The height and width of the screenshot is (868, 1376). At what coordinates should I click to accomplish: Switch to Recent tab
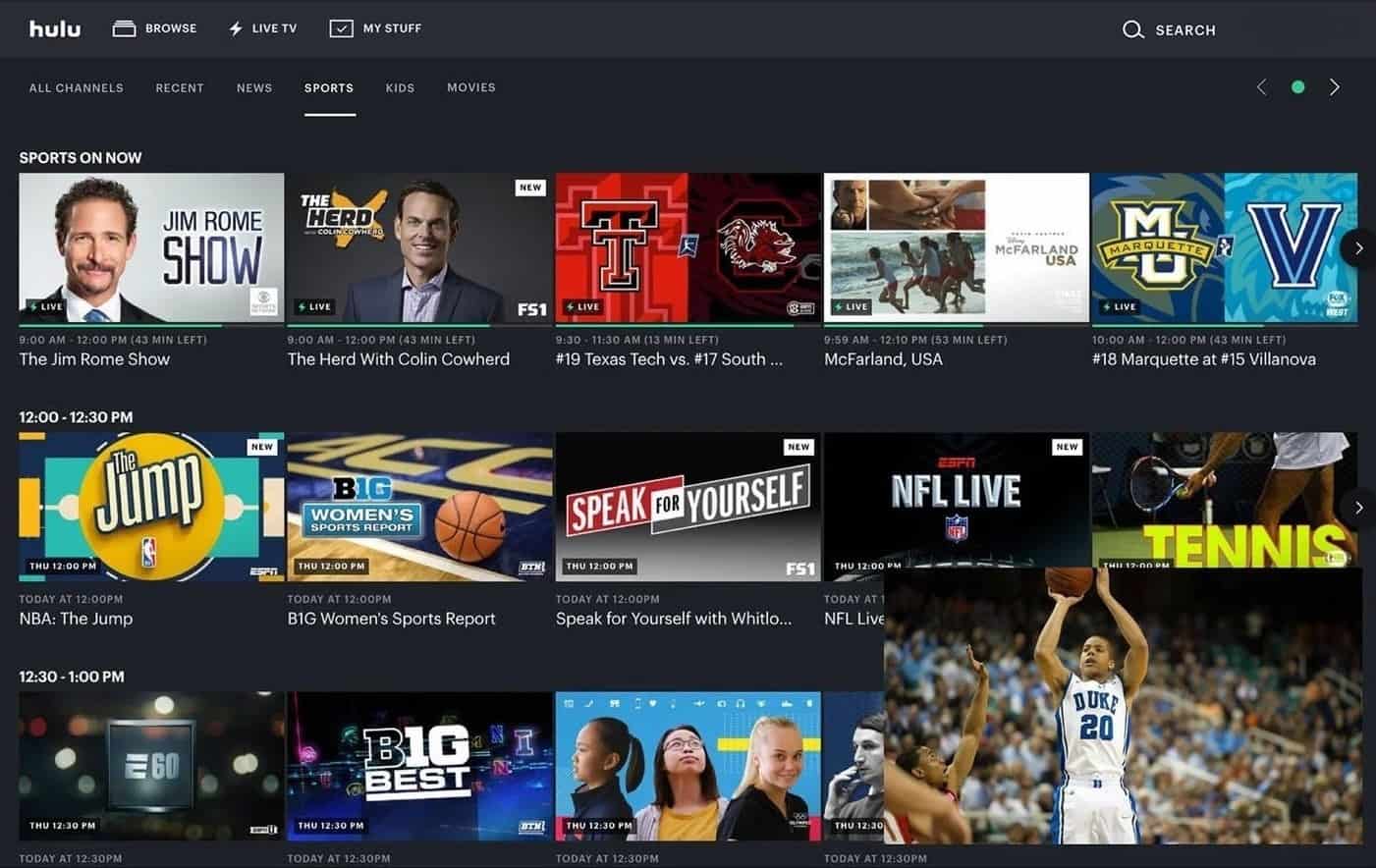click(180, 87)
